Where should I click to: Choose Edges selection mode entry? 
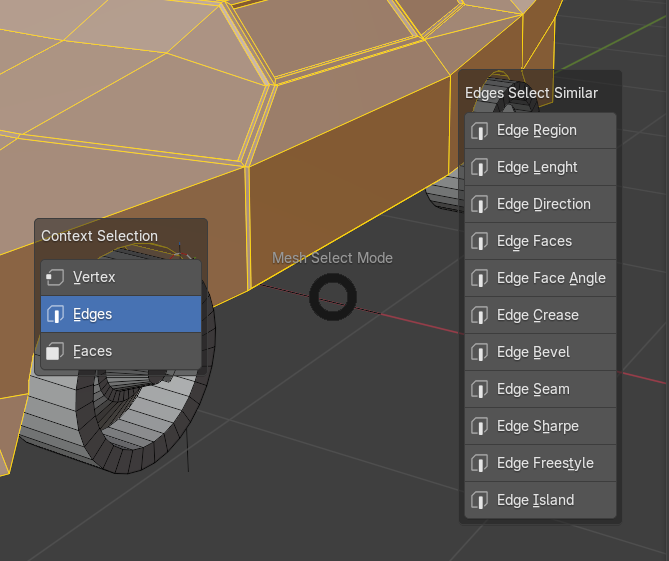(121, 314)
